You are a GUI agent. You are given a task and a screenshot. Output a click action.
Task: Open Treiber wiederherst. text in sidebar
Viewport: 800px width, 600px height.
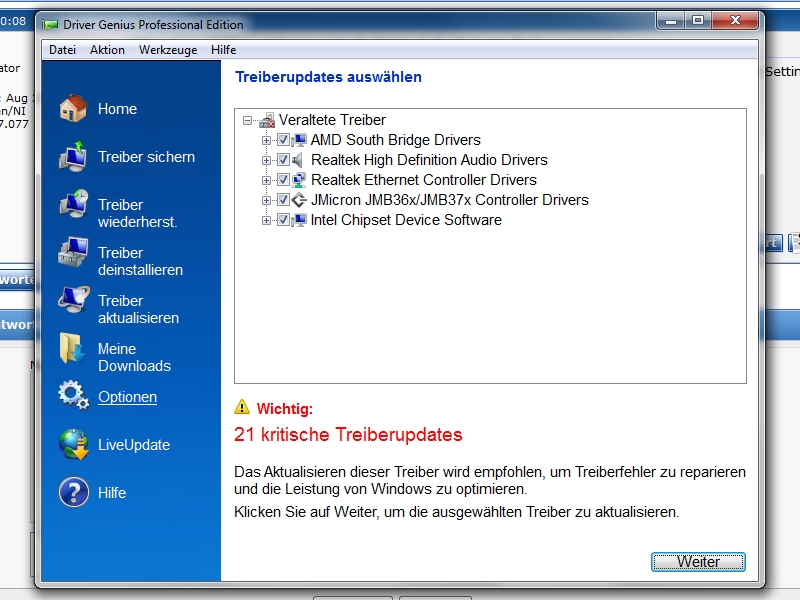[138, 213]
